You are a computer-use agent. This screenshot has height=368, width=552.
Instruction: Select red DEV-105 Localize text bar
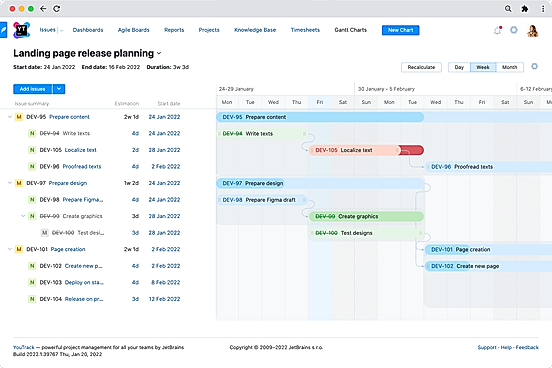pos(366,150)
